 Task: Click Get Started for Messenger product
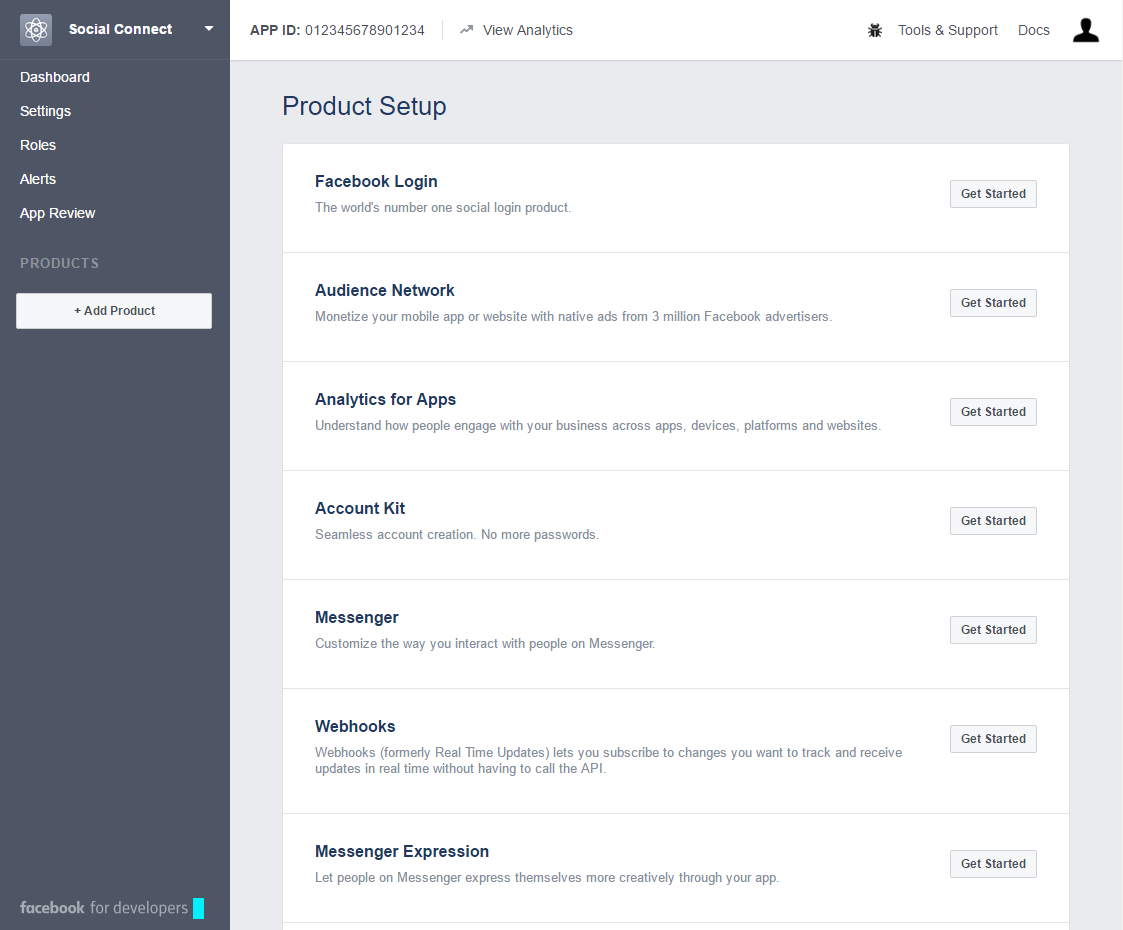coord(993,630)
